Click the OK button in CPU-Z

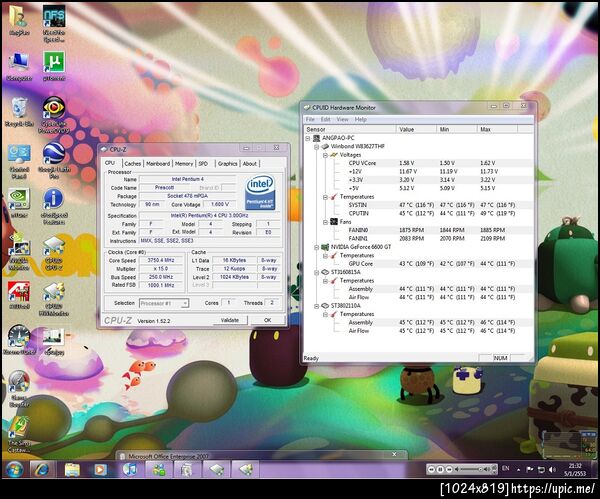point(267,320)
